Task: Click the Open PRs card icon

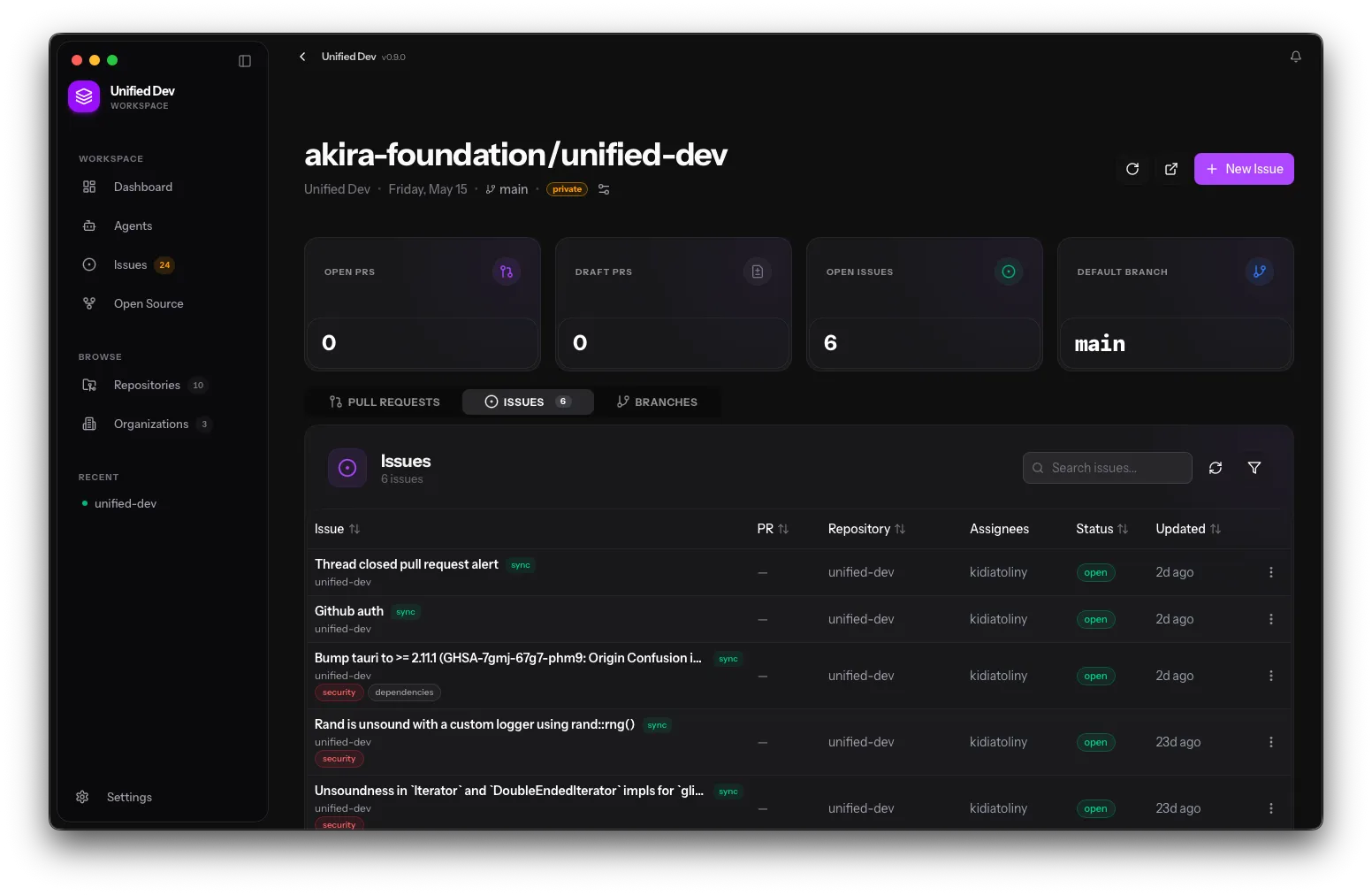Action: click(x=507, y=272)
